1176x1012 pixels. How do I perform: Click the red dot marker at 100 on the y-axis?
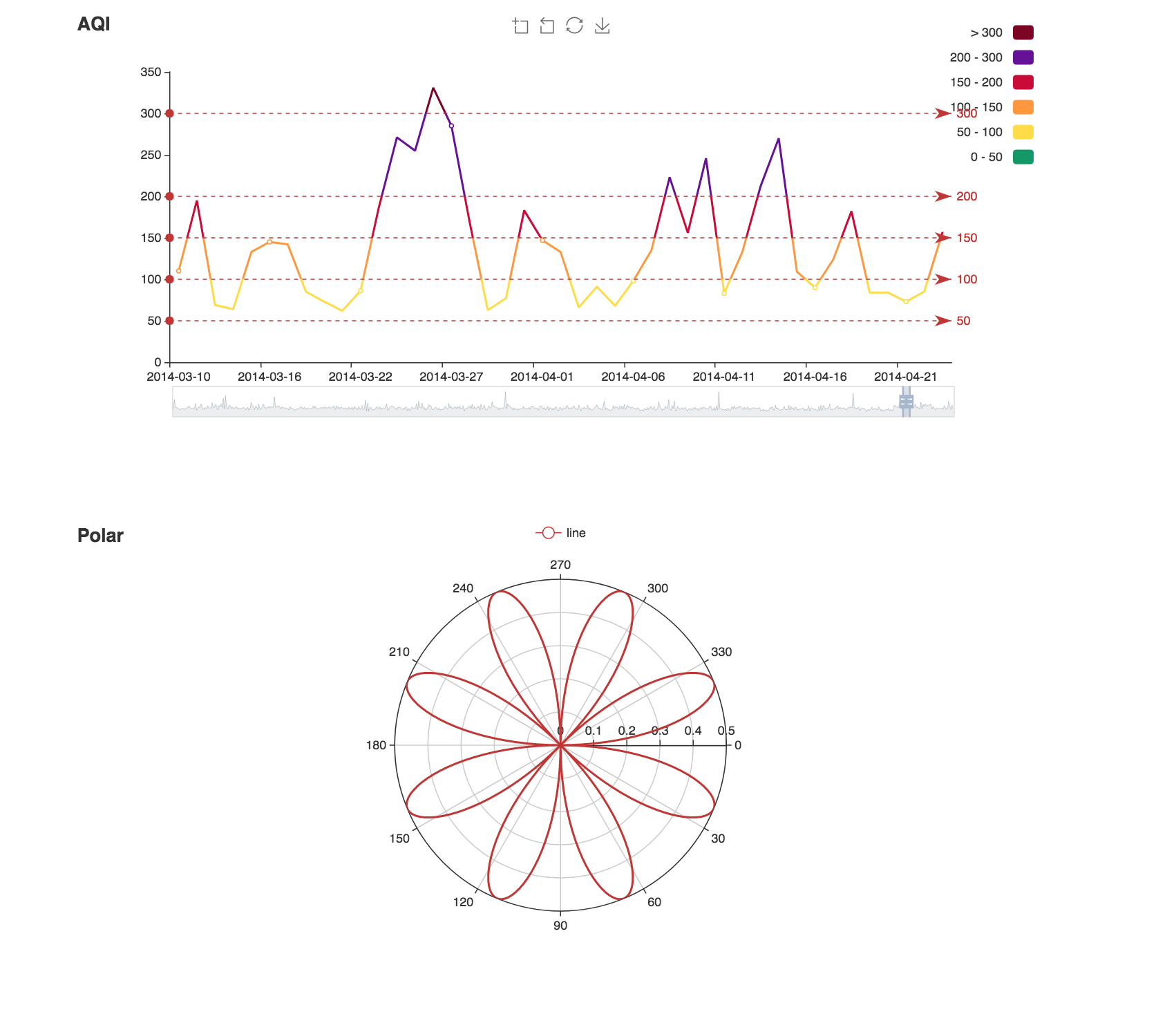(168, 279)
